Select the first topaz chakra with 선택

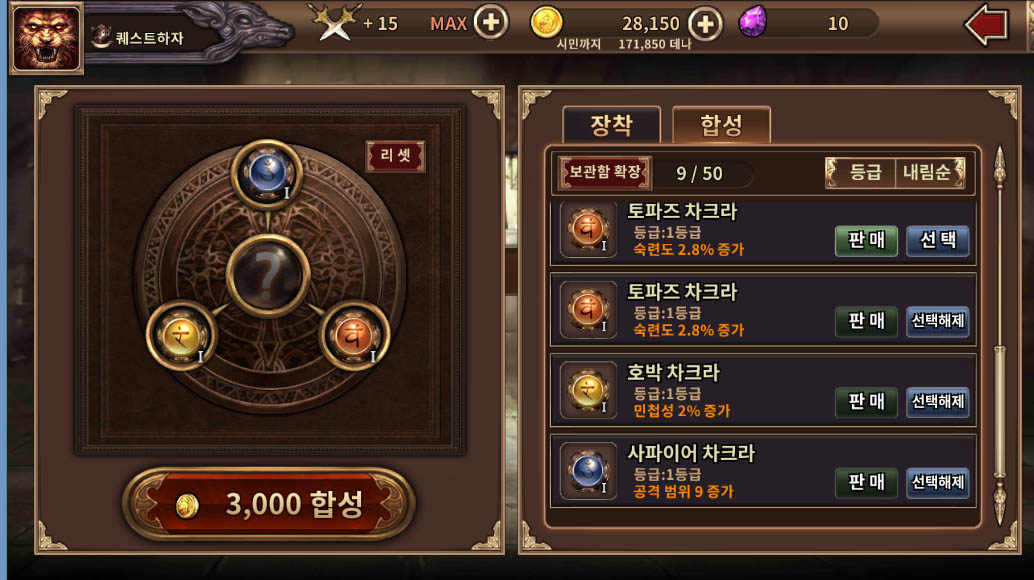coord(937,240)
